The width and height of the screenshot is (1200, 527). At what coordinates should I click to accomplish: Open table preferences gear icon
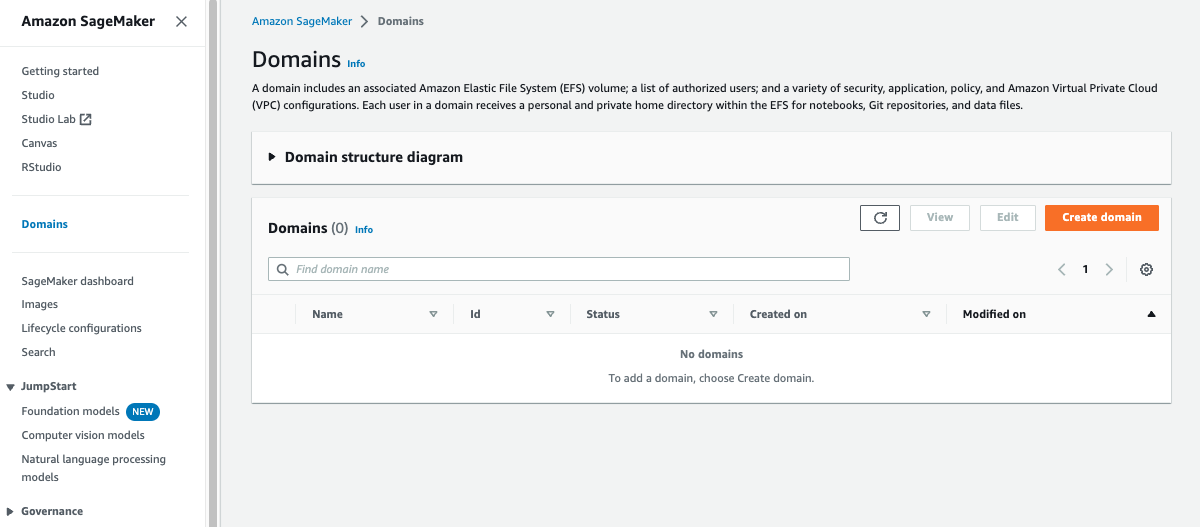coord(1147,269)
